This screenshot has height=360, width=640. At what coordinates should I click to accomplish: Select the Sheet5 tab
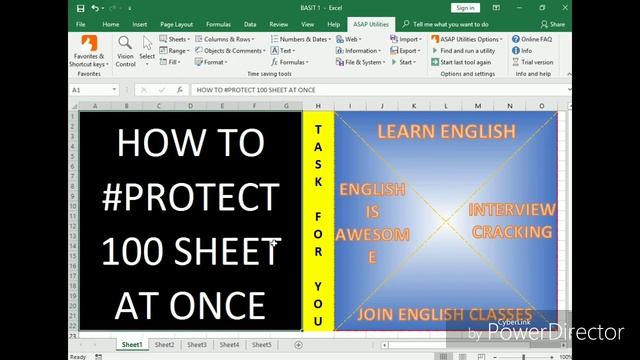pyautogui.click(x=262, y=345)
